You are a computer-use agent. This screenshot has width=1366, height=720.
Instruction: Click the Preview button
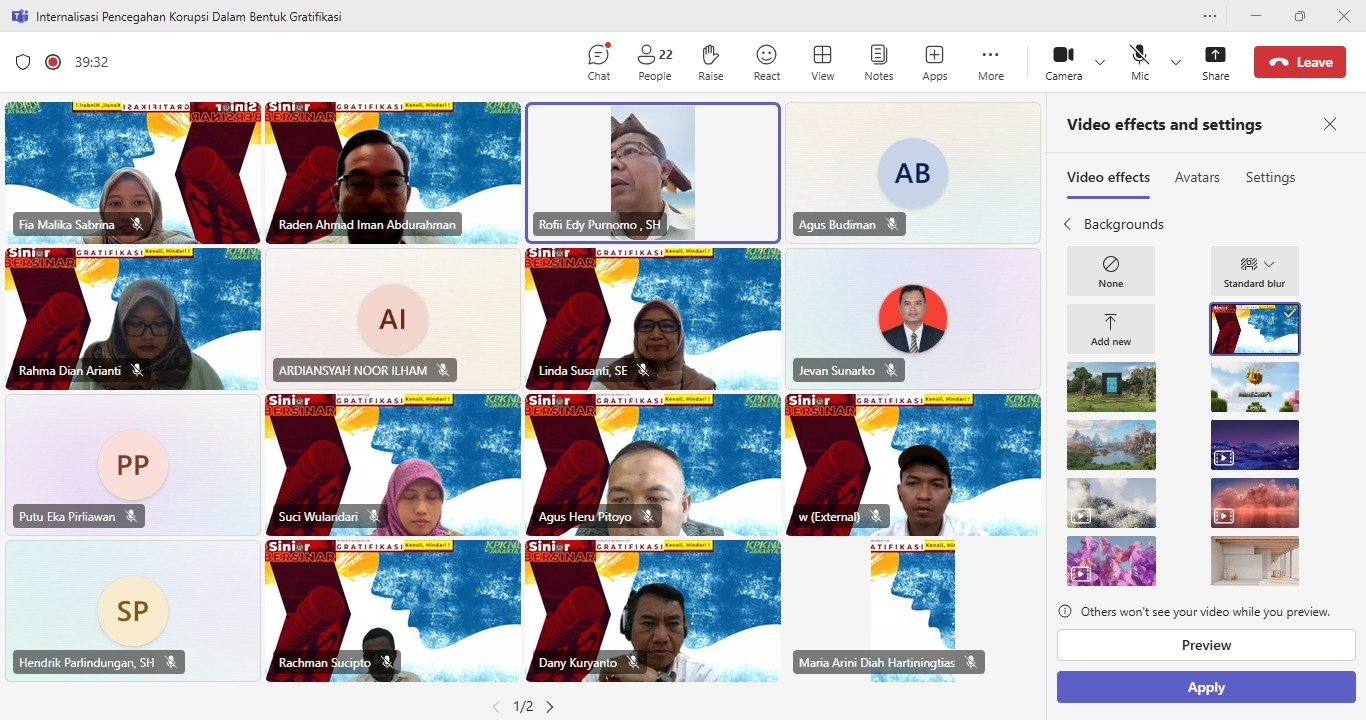point(1205,645)
